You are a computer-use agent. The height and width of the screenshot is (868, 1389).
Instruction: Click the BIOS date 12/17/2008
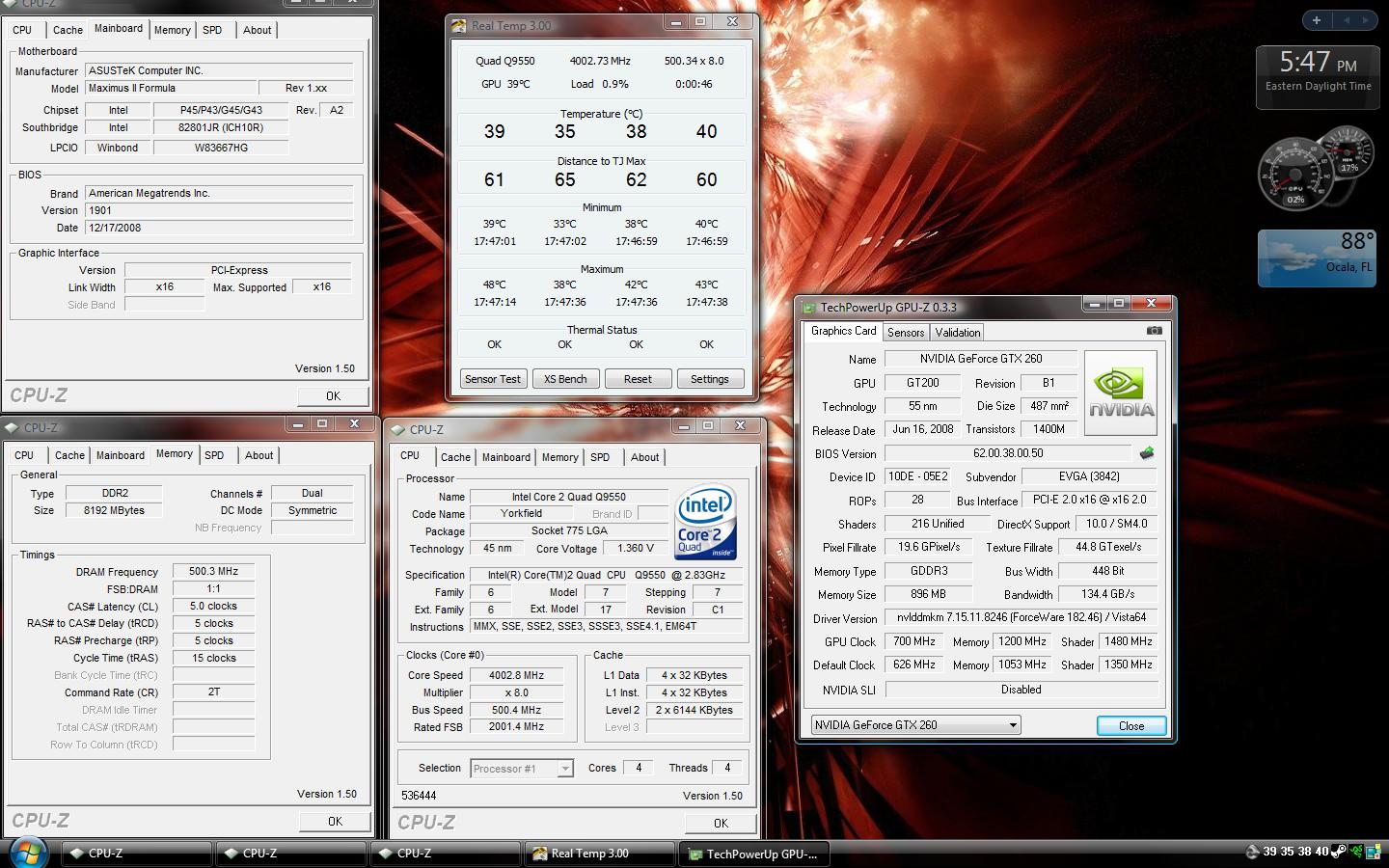(219, 229)
